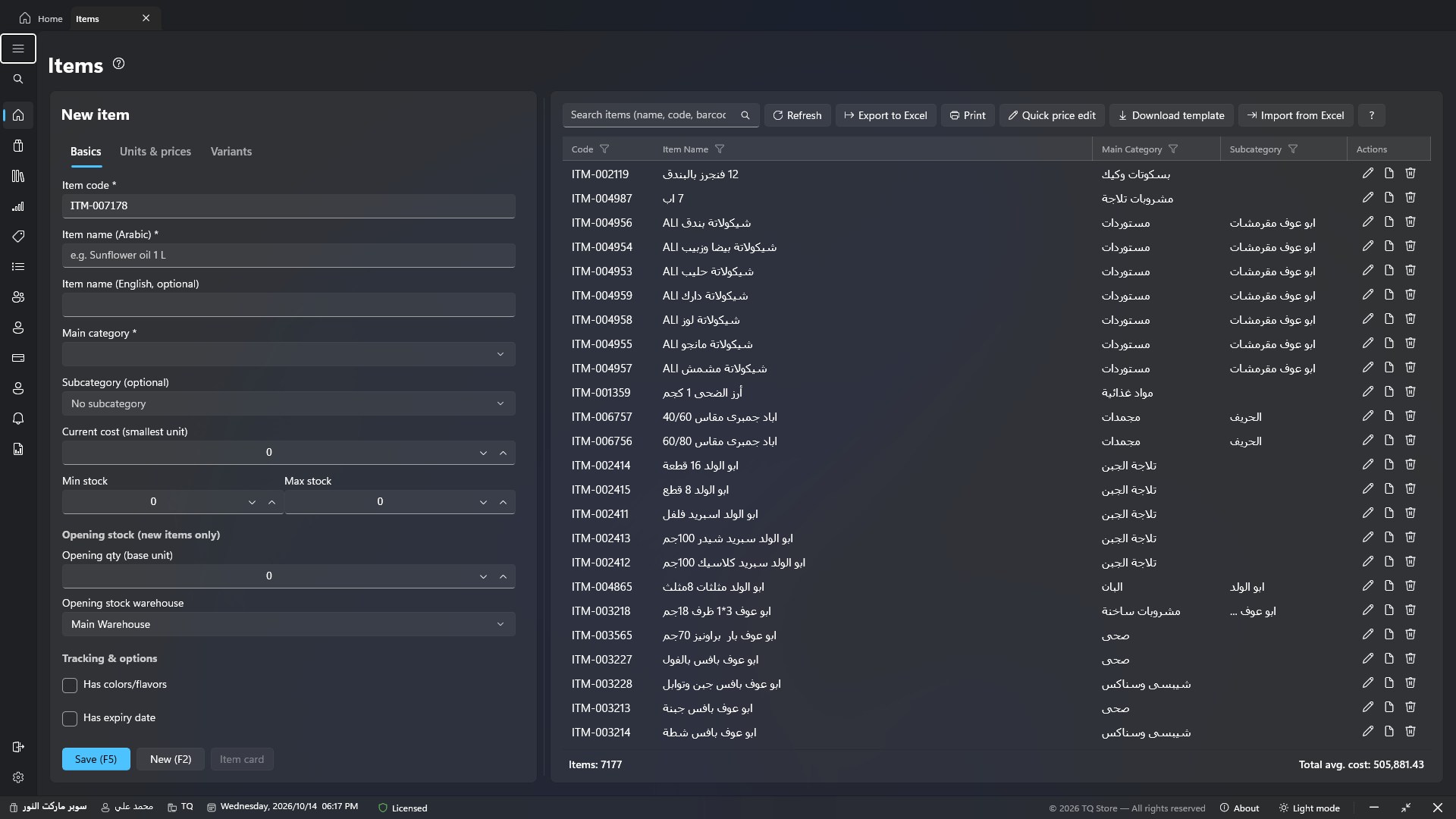Image resolution: width=1456 pixels, height=819 pixels.
Task: Open the Subcategory dropdown showing No subcategory
Action: (x=288, y=403)
